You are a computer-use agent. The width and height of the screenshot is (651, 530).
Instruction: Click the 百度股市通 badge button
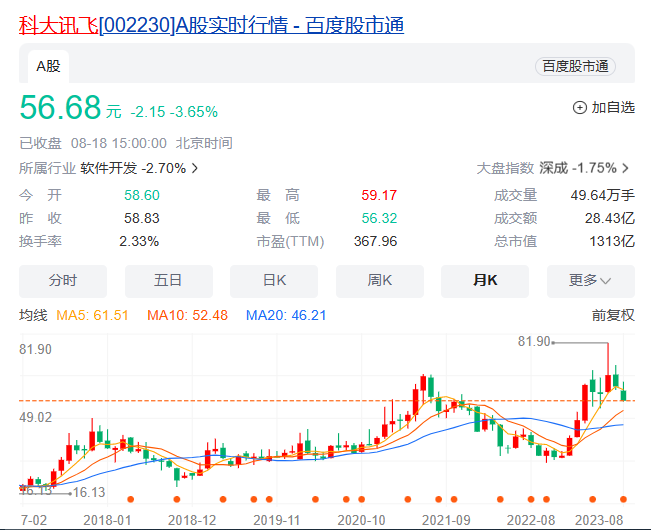point(575,66)
